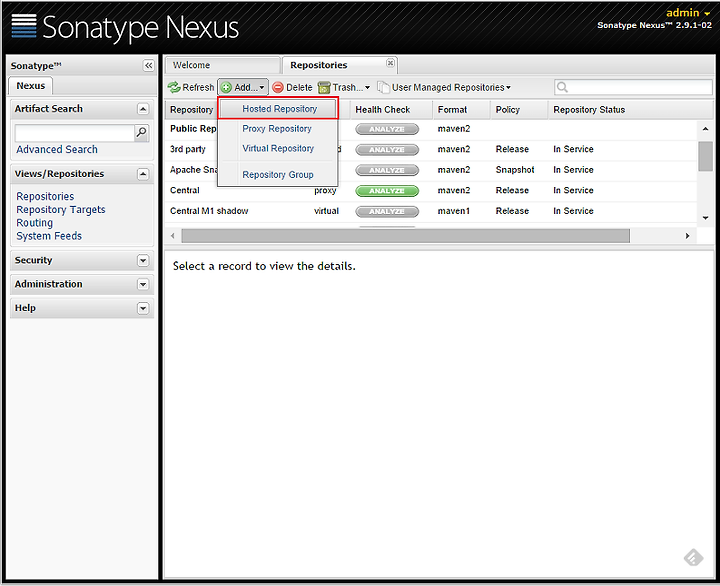Click the Refresh toolbar icon
The width and height of the screenshot is (720, 586).
click(174, 87)
